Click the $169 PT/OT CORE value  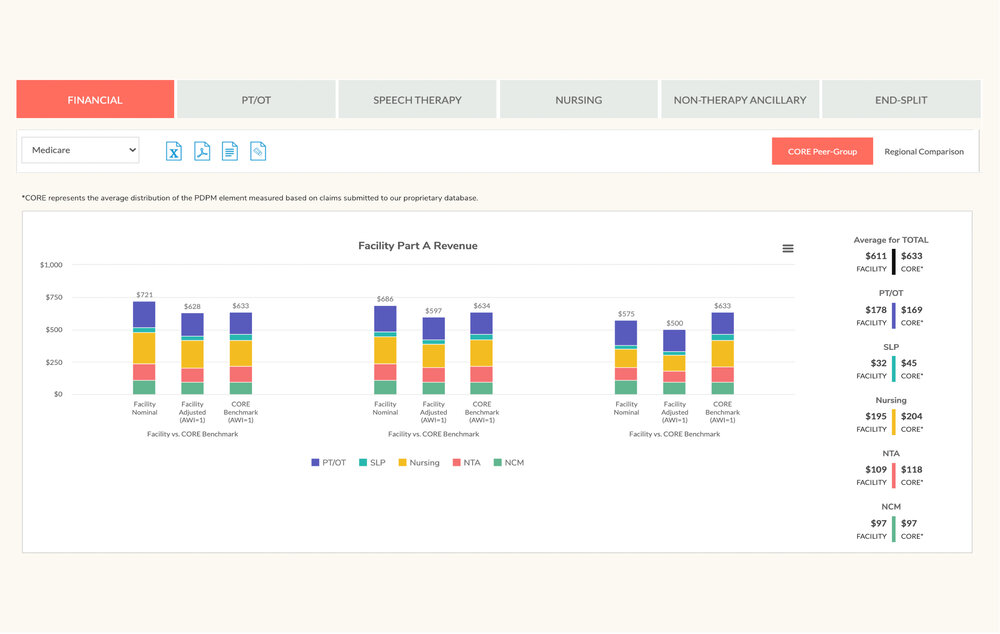(x=911, y=309)
